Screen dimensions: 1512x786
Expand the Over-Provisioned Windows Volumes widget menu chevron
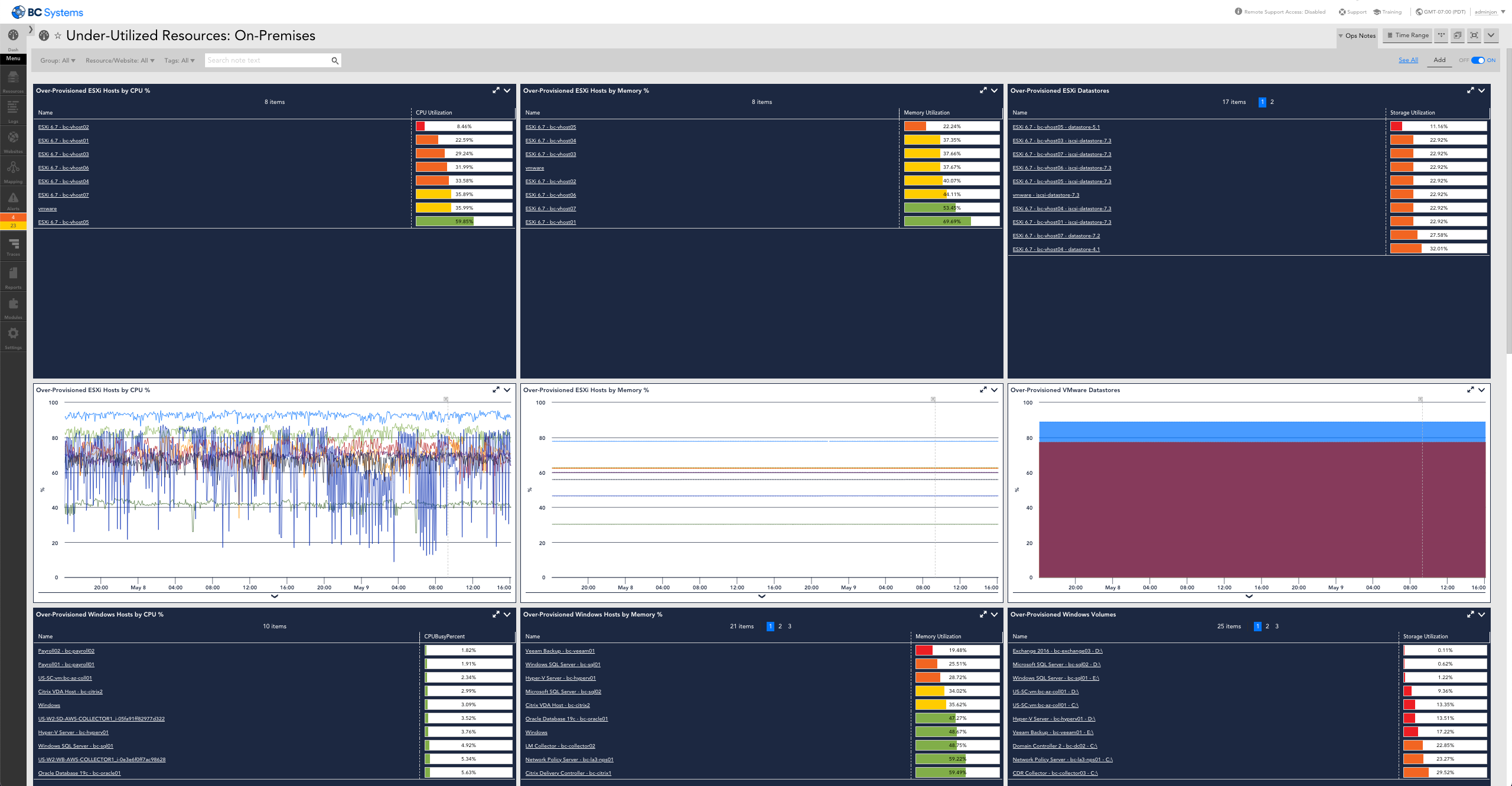1481,614
